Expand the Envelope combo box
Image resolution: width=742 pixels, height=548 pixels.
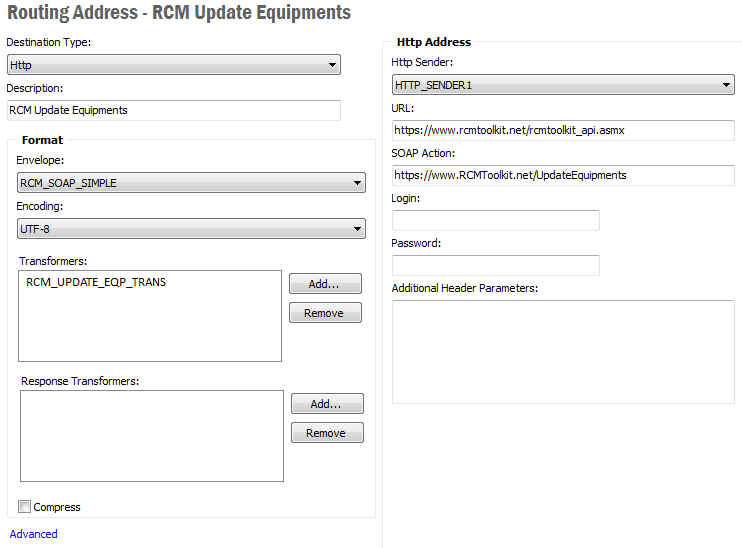tap(190, 183)
